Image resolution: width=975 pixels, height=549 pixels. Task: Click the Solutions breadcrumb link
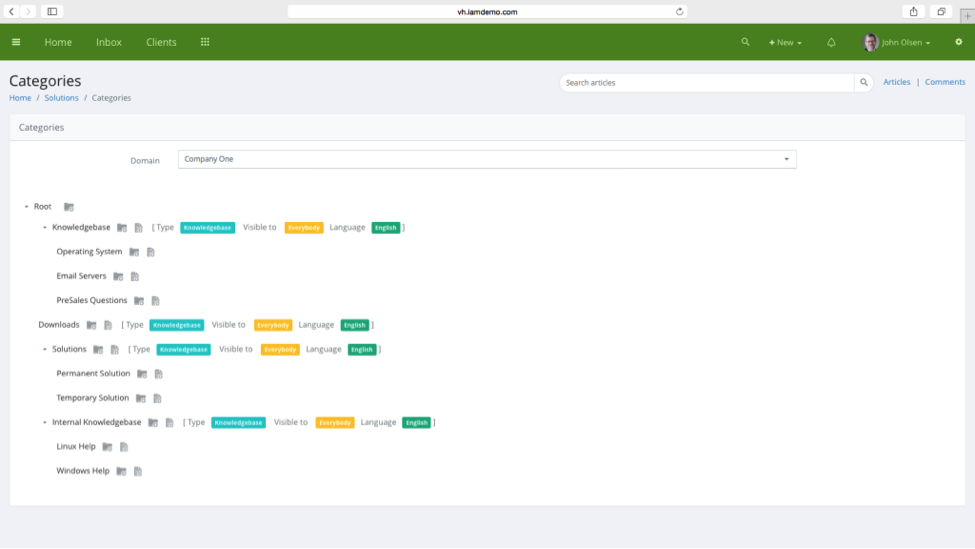coord(61,98)
